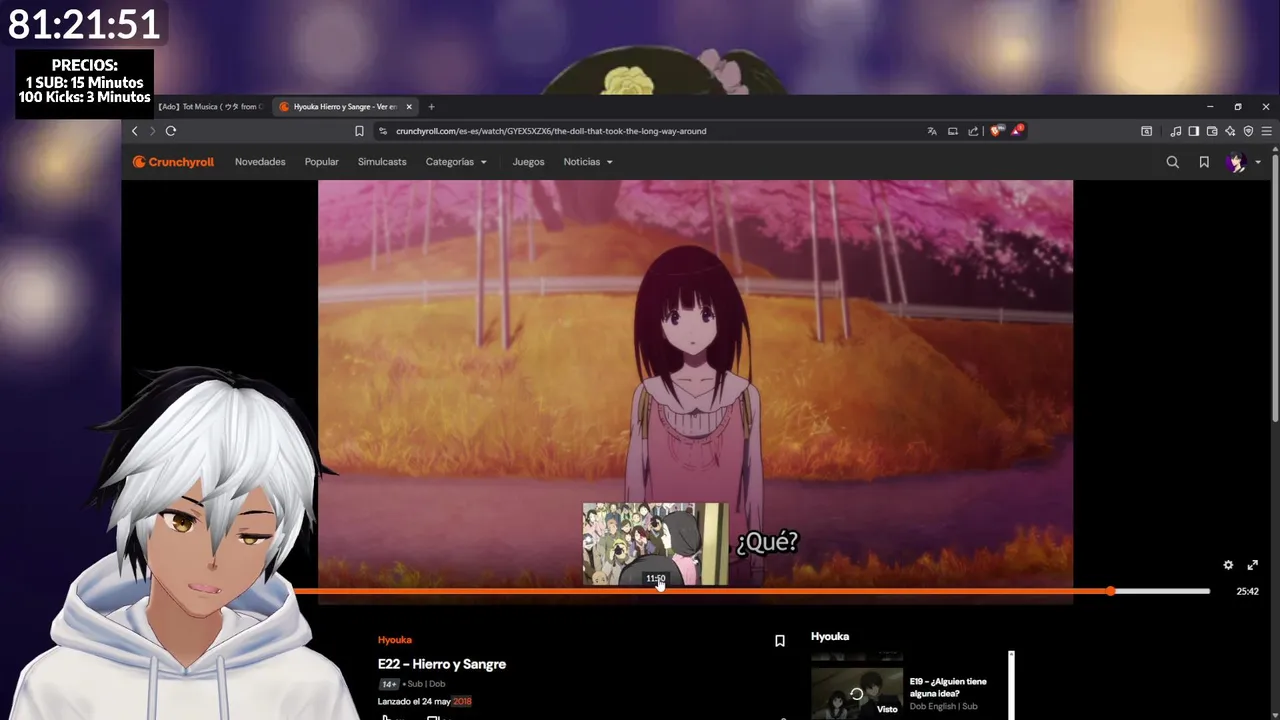The height and width of the screenshot is (720, 1280).
Task: Reload the Crunchyroll page
Action: (x=171, y=131)
